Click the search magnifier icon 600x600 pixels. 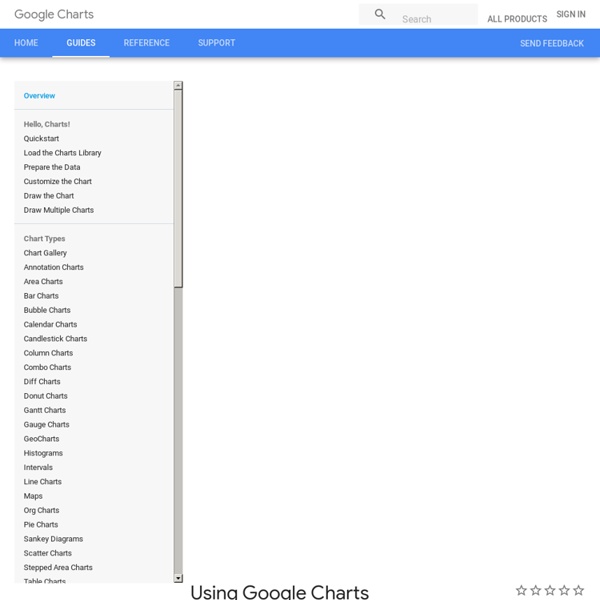(380, 14)
